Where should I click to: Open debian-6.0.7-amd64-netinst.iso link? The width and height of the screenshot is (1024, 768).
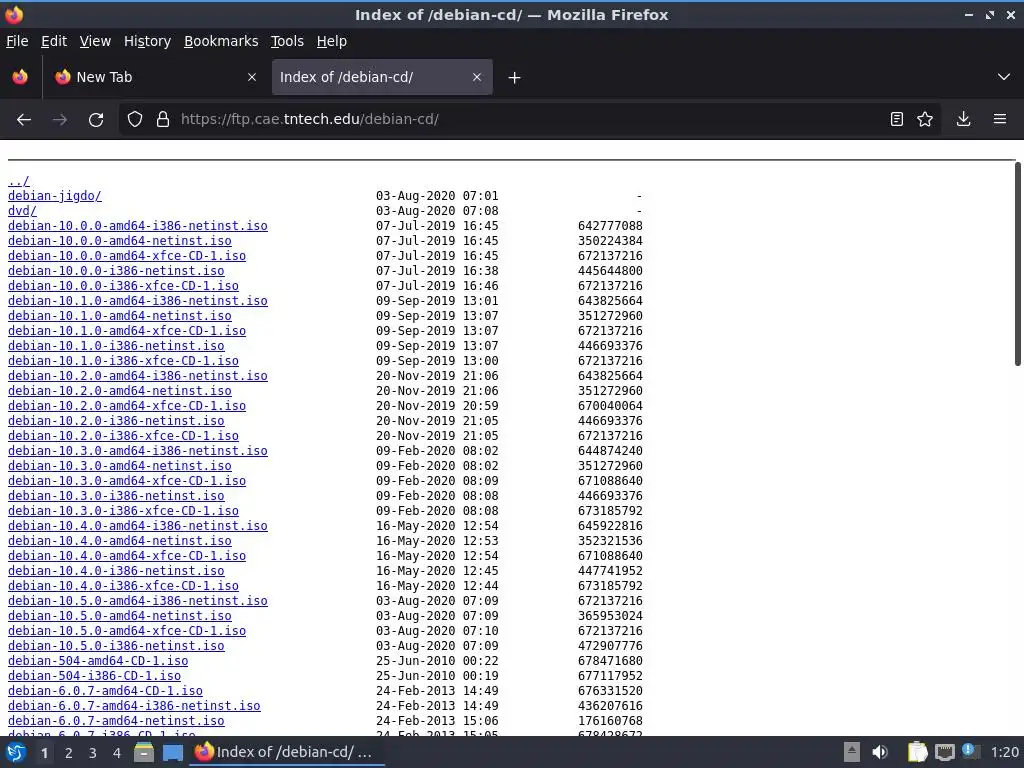(x=116, y=722)
